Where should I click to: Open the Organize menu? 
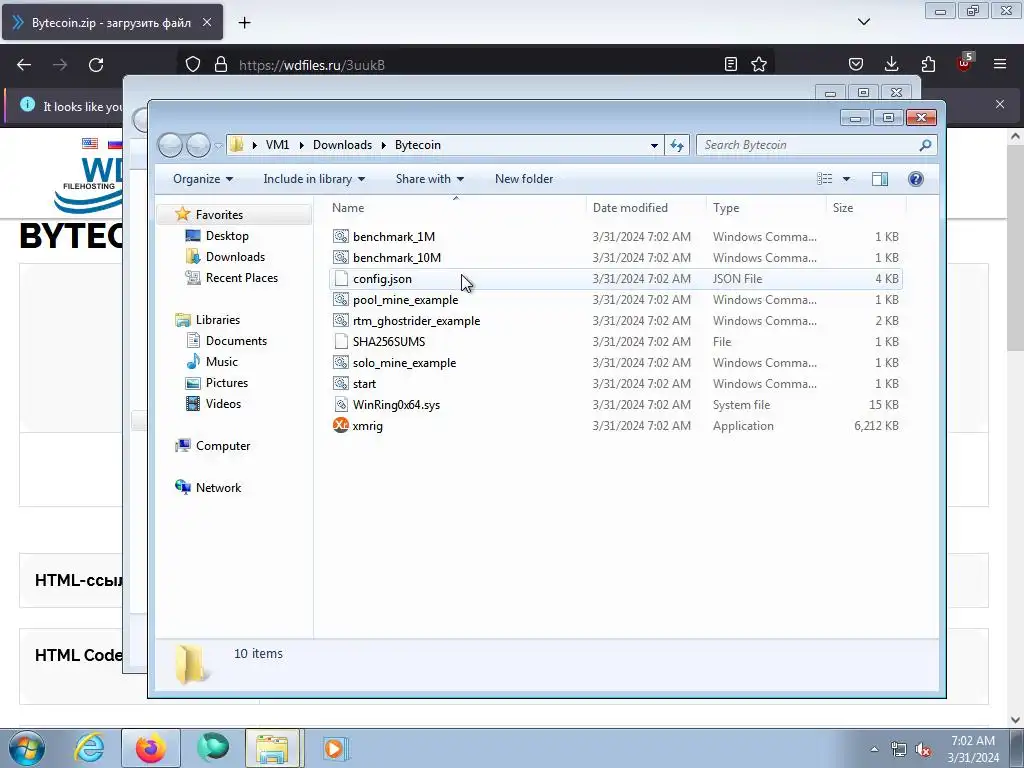click(202, 179)
